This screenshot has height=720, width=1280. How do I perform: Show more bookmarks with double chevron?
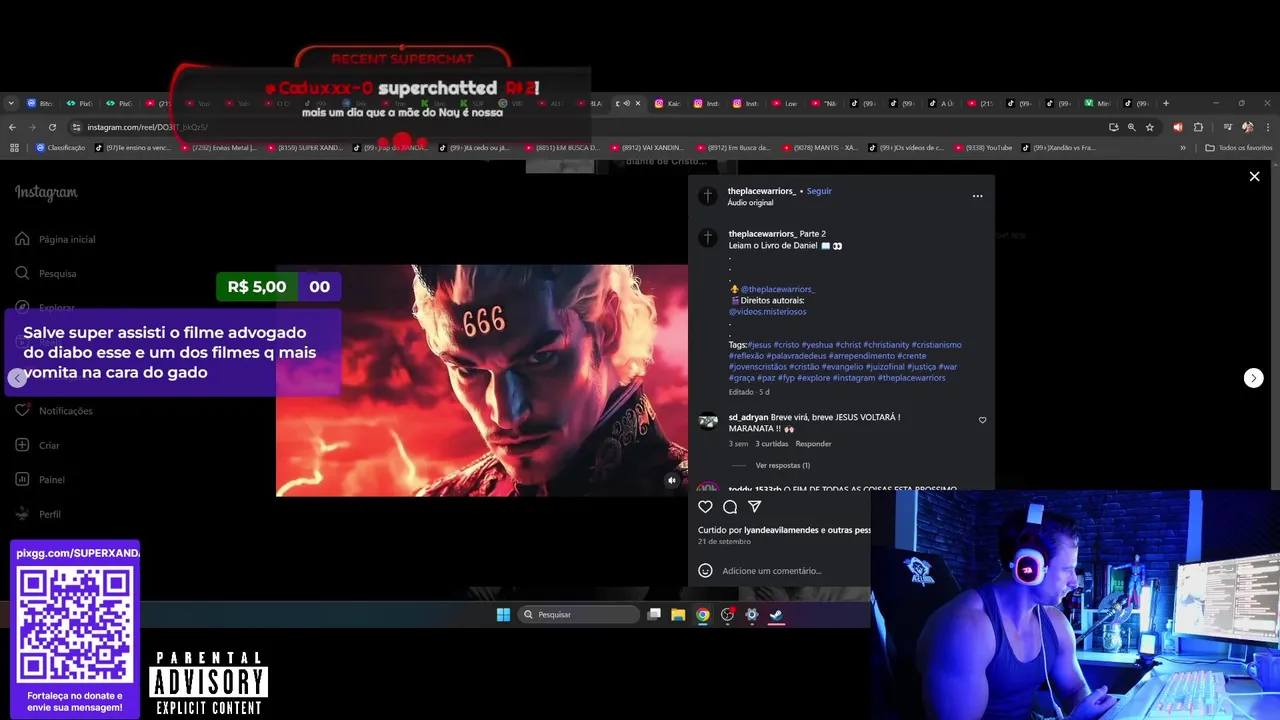click(1183, 147)
